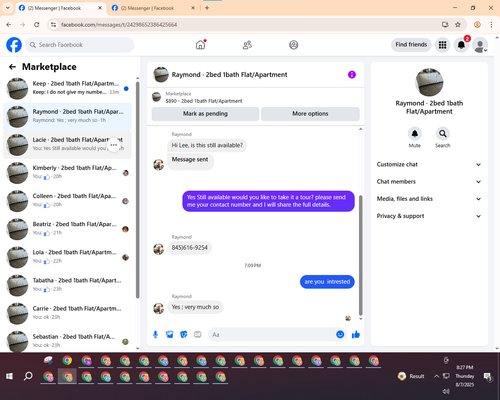The height and width of the screenshot is (400, 500).
Task: Click the Search Facebook field
Action: pyautogui.click(x=80, y=45)
